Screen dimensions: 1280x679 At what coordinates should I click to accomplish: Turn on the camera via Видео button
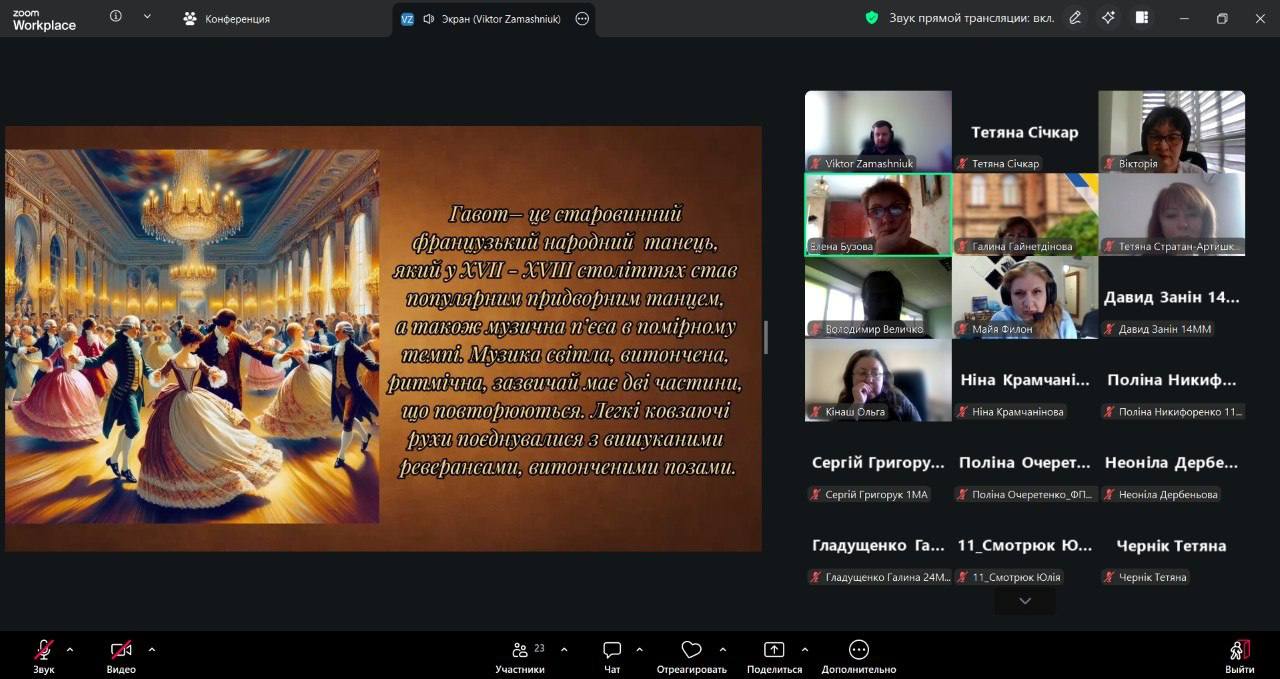121,651
